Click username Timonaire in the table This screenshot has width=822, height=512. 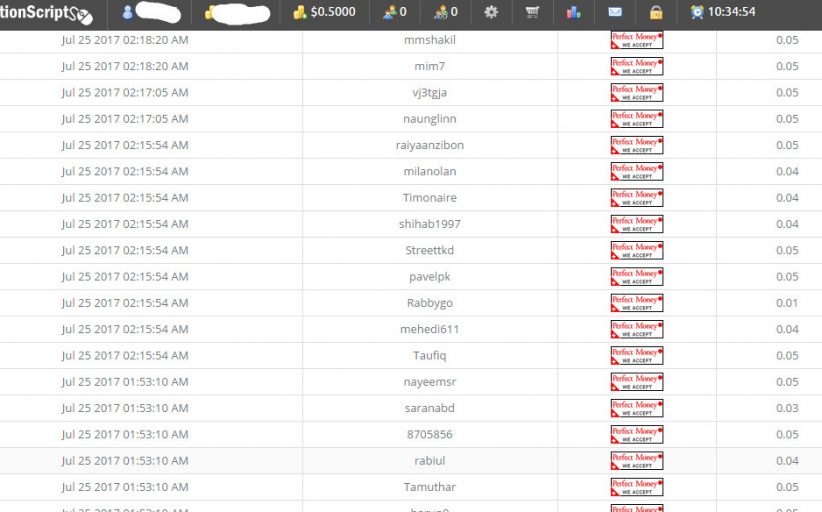pos(429,198)
